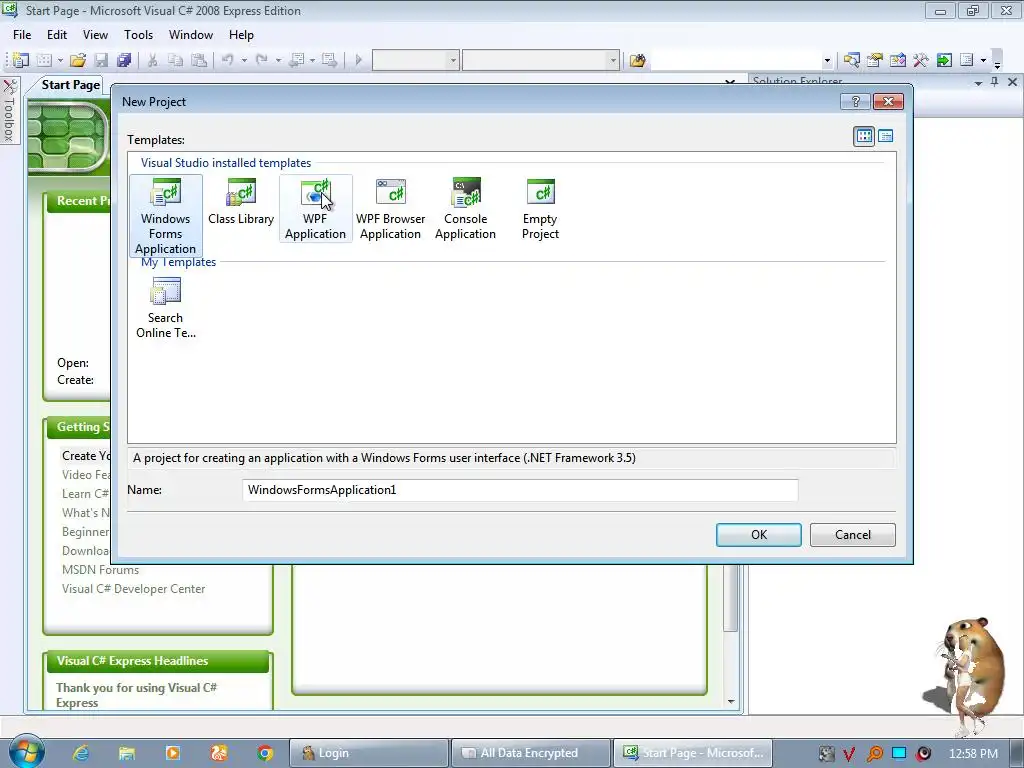The image size is (1024, 768).
Task: Open Properties Window toolbar icon
Action: (874, 60)
